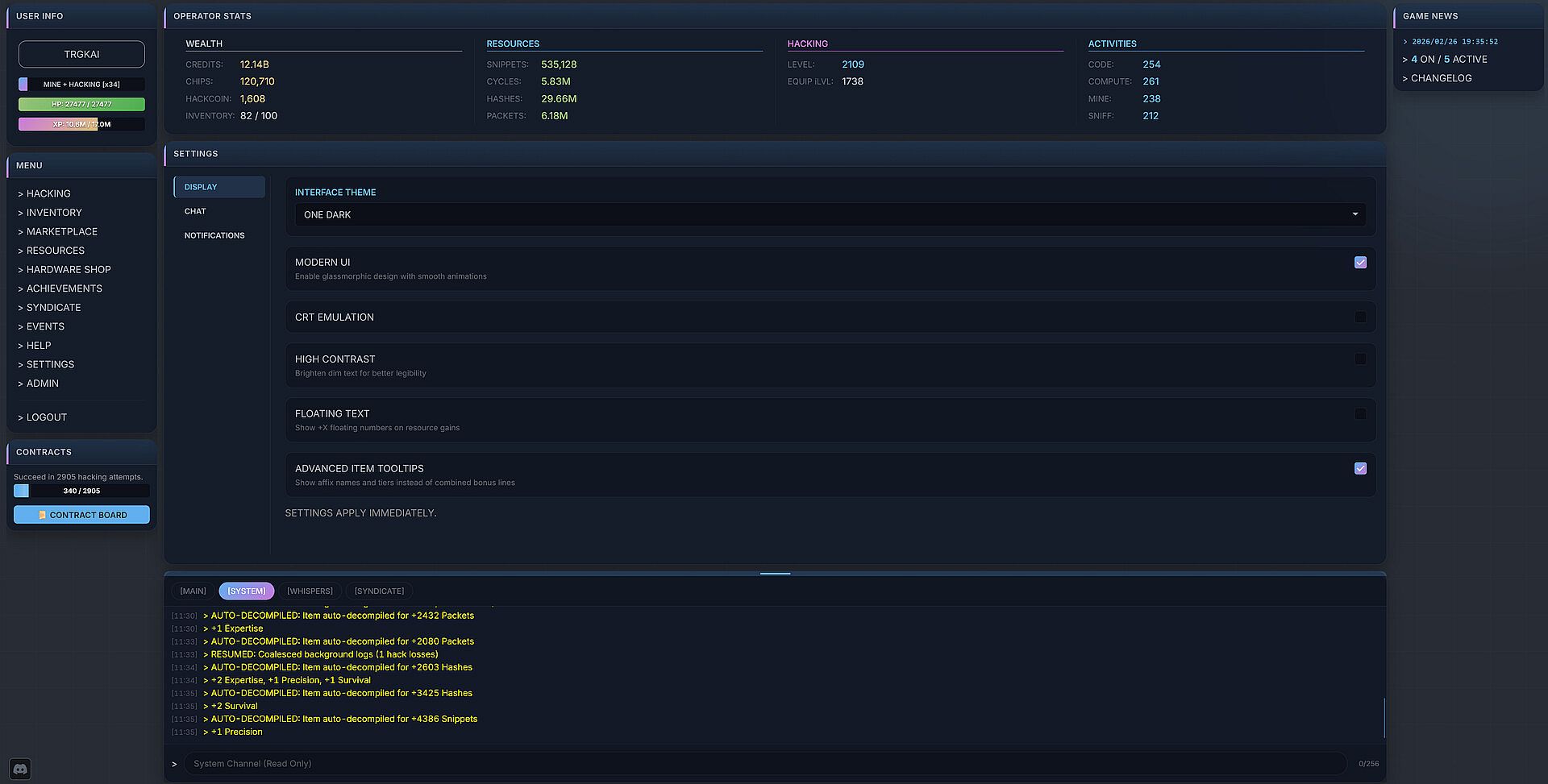Image resolution: width=1548 pixels, height=784 pixels.
Task: Toggle the Advanced Item Tooltips checkbox
Action: (x=1360, y=469)
